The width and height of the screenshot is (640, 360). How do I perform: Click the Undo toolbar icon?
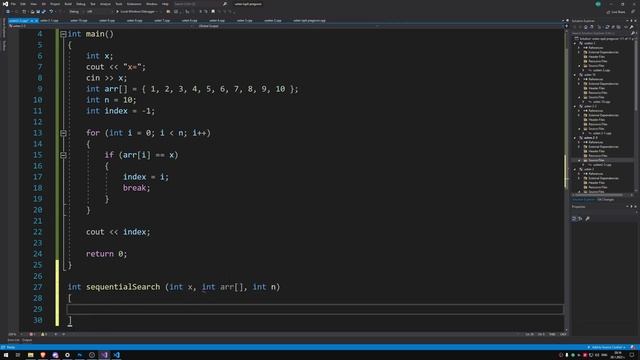[51, 12]
